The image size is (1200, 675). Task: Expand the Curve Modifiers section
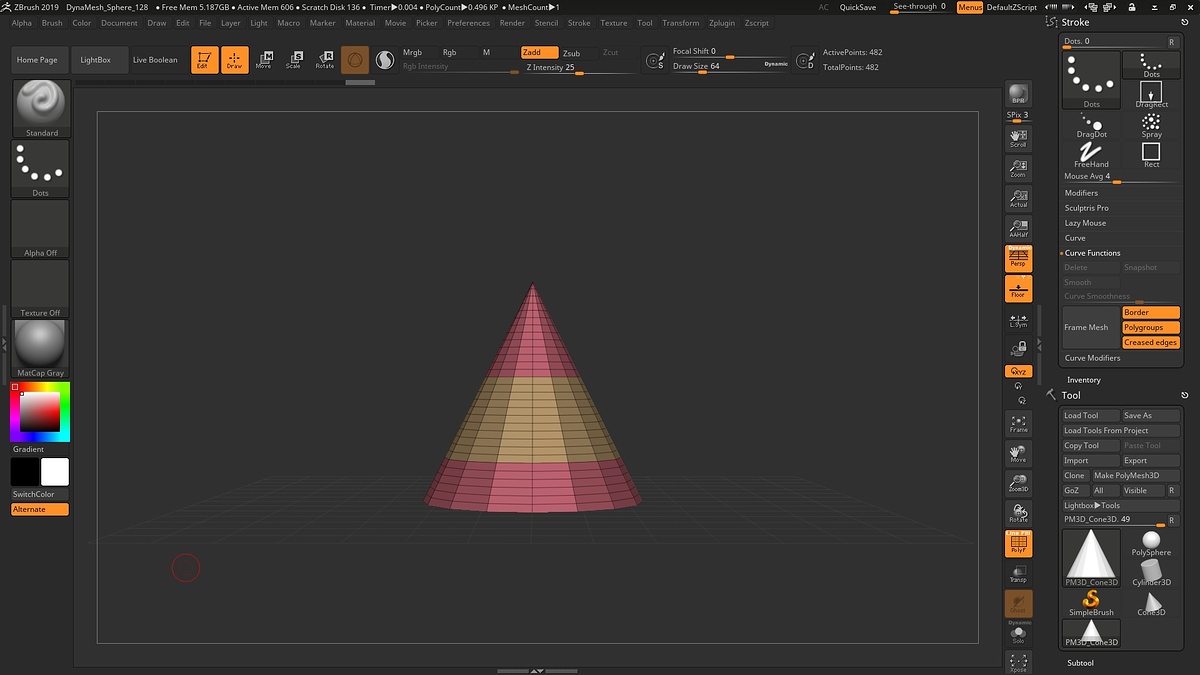pos(1092,358)
